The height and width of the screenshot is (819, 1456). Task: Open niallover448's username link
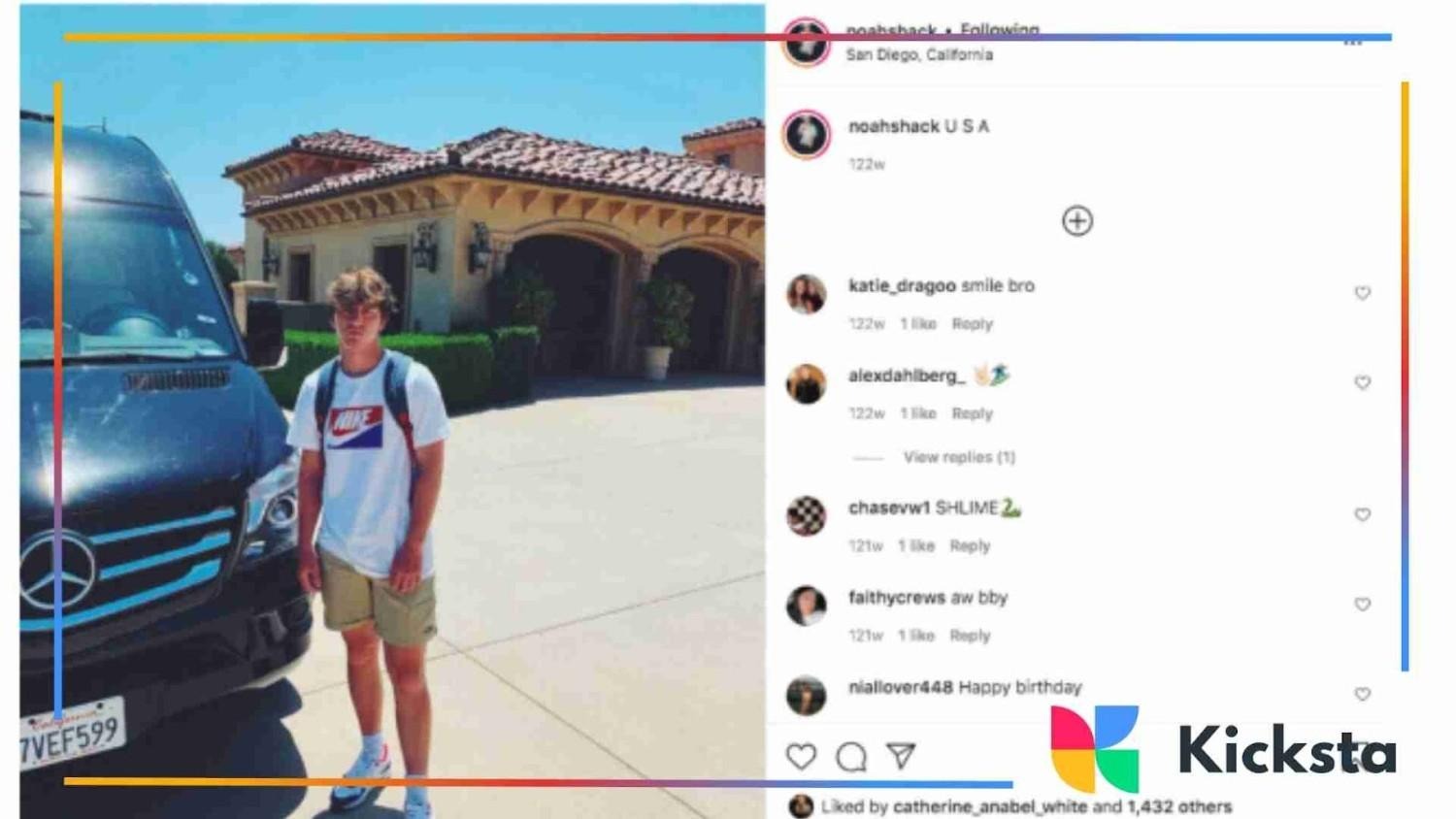900,687
